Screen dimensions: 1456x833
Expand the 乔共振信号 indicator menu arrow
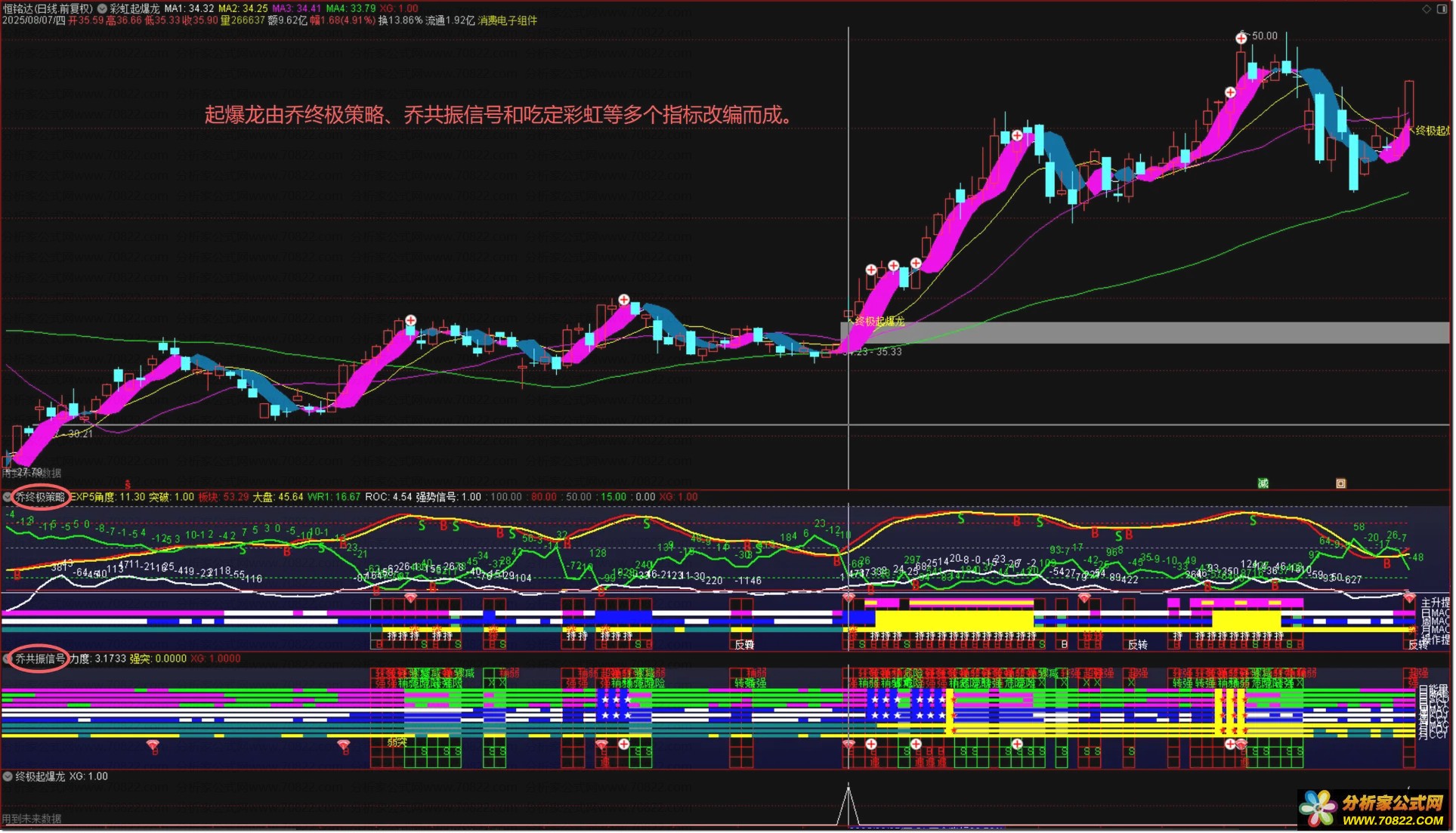[x=8, y=659]
